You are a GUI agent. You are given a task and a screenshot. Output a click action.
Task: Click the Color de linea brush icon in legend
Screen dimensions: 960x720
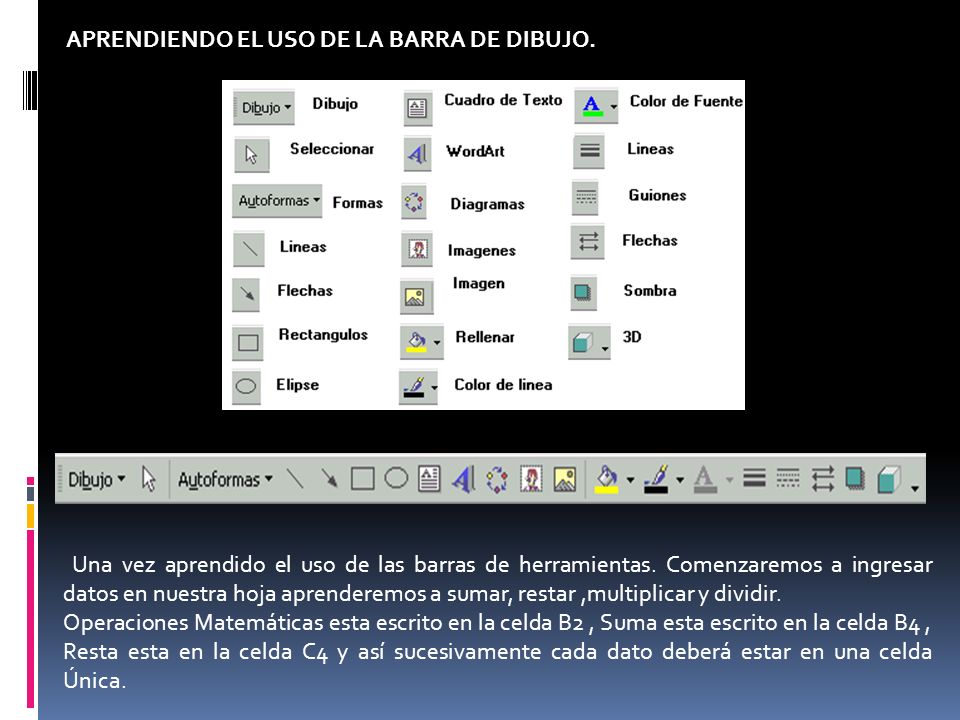(x=414, y=387)
